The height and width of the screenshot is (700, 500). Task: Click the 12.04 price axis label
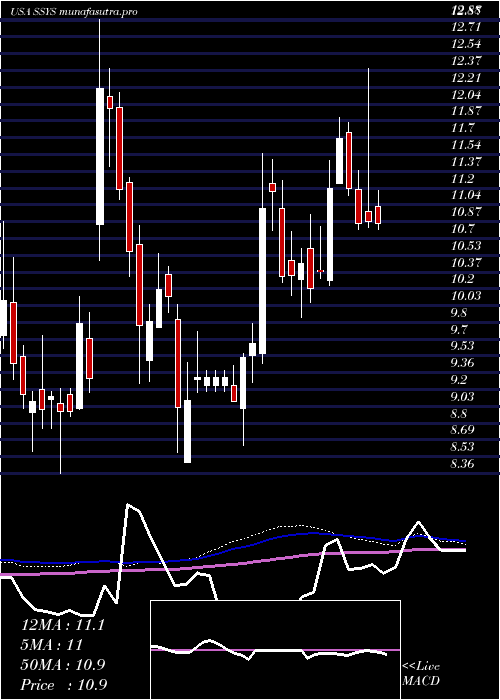point(466,95)
